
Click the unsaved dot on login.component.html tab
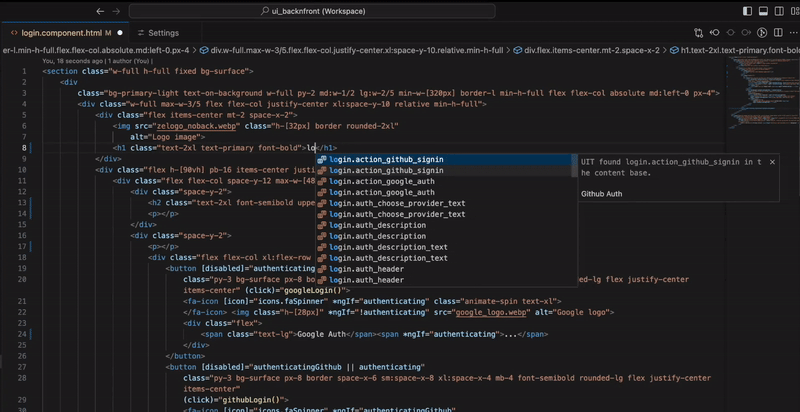120,33
